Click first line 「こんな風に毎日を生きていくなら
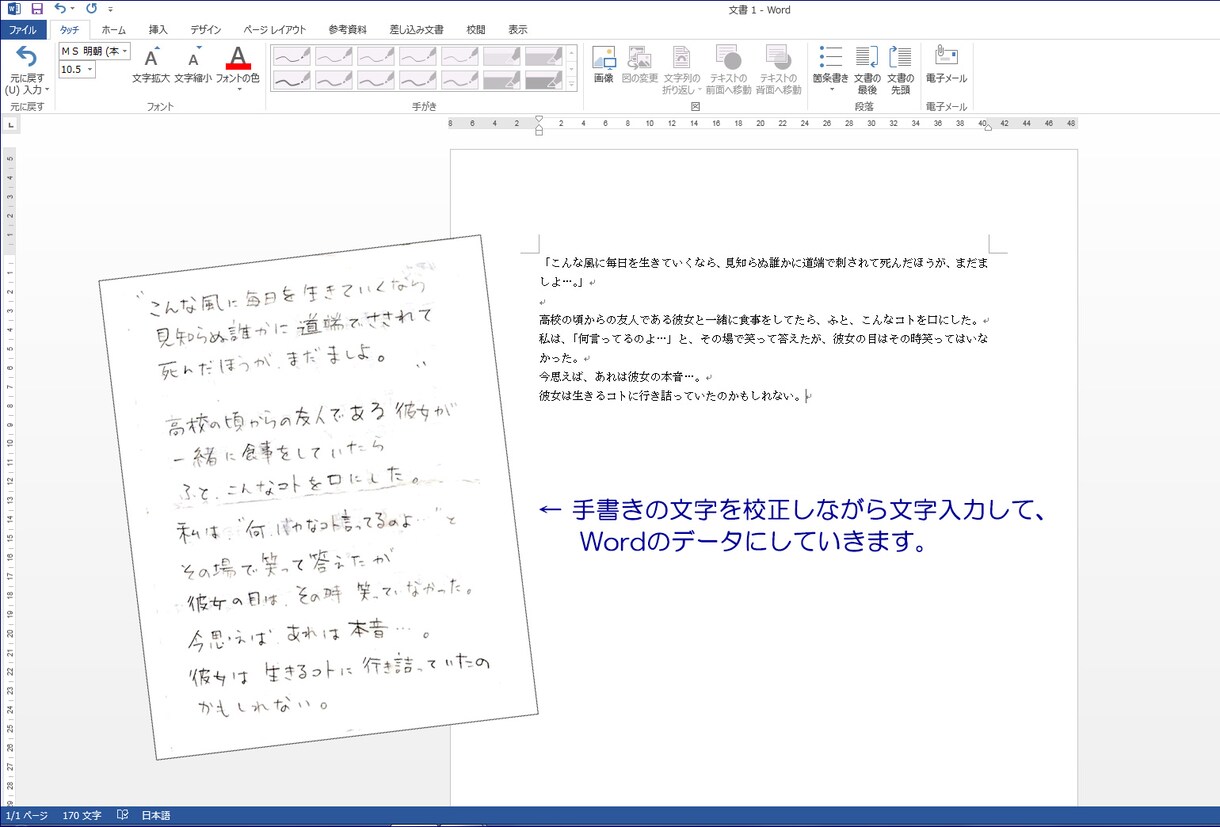The height and width of the screenshot is (827, 1220). tap(764, 263)
